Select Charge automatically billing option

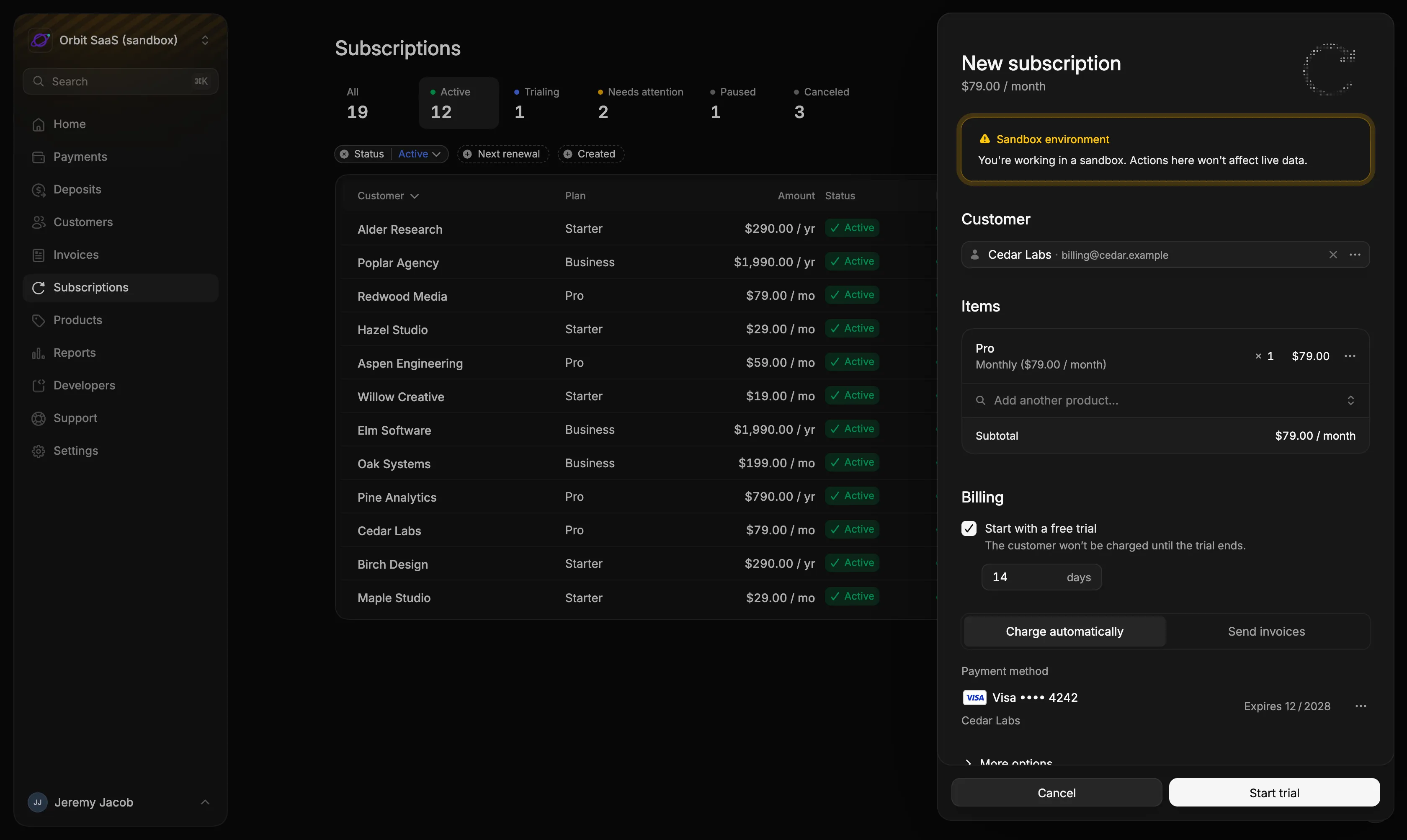(x=1064, y=631)
